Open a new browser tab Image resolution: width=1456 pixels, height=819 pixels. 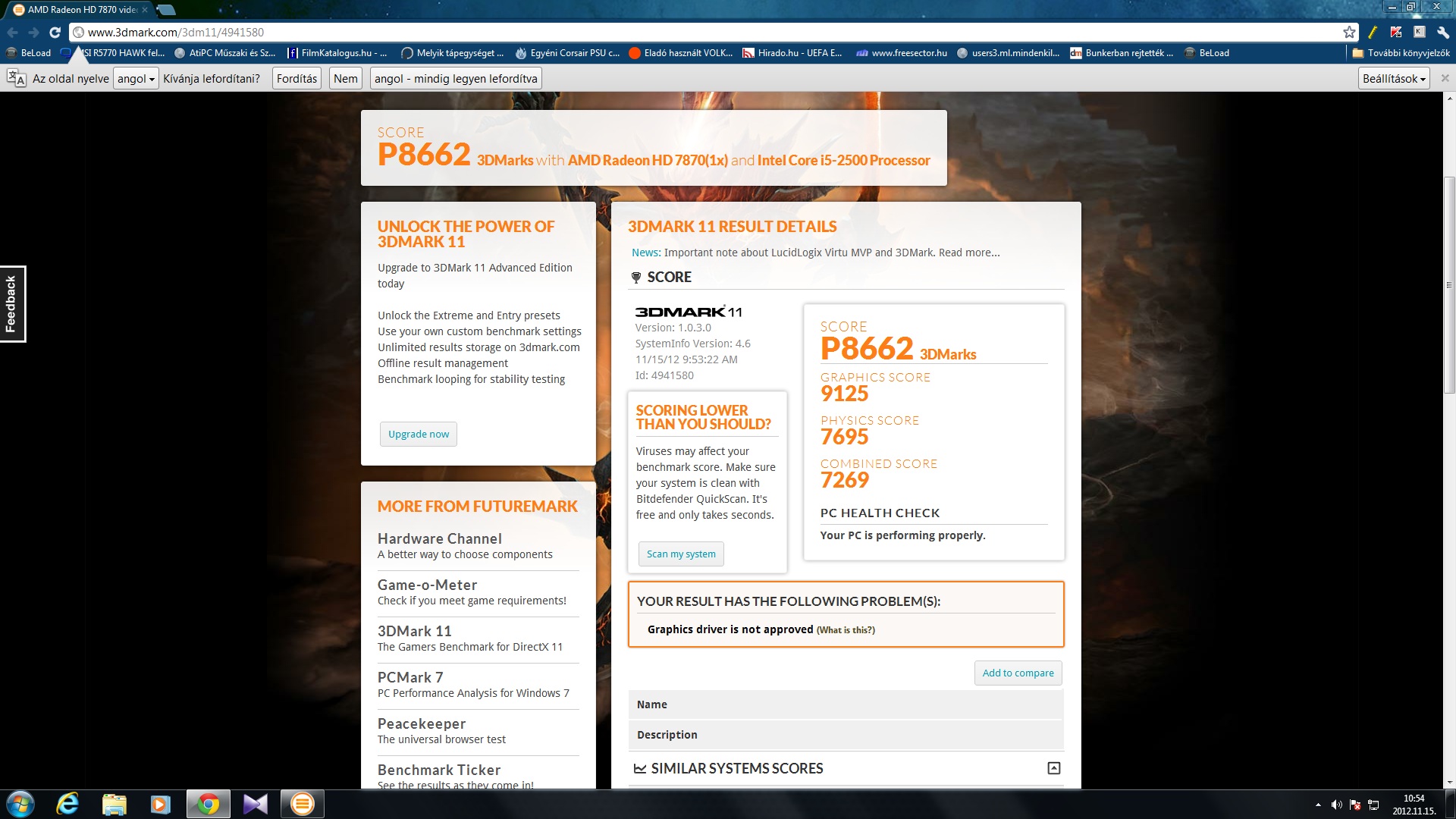coord(166,10)
